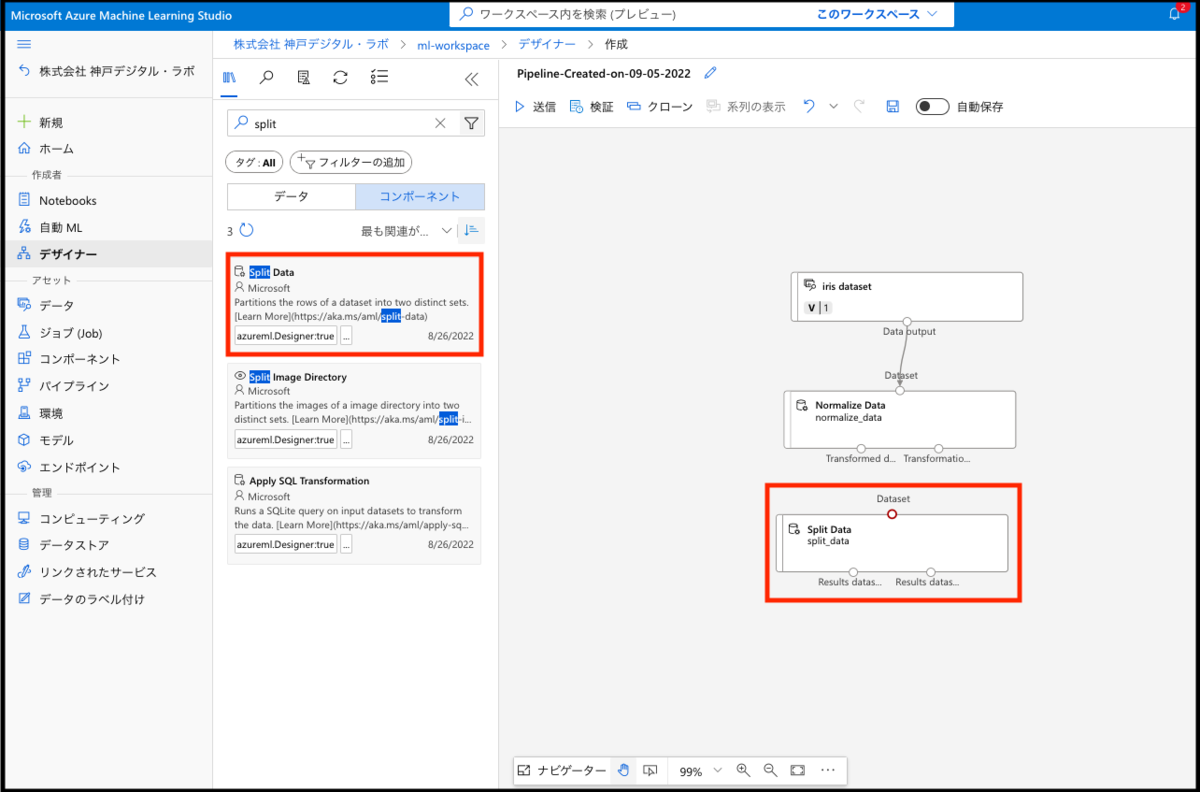Zoom in on the canvas
This screenshot has height=792, width=1200.
click(743, 770)
